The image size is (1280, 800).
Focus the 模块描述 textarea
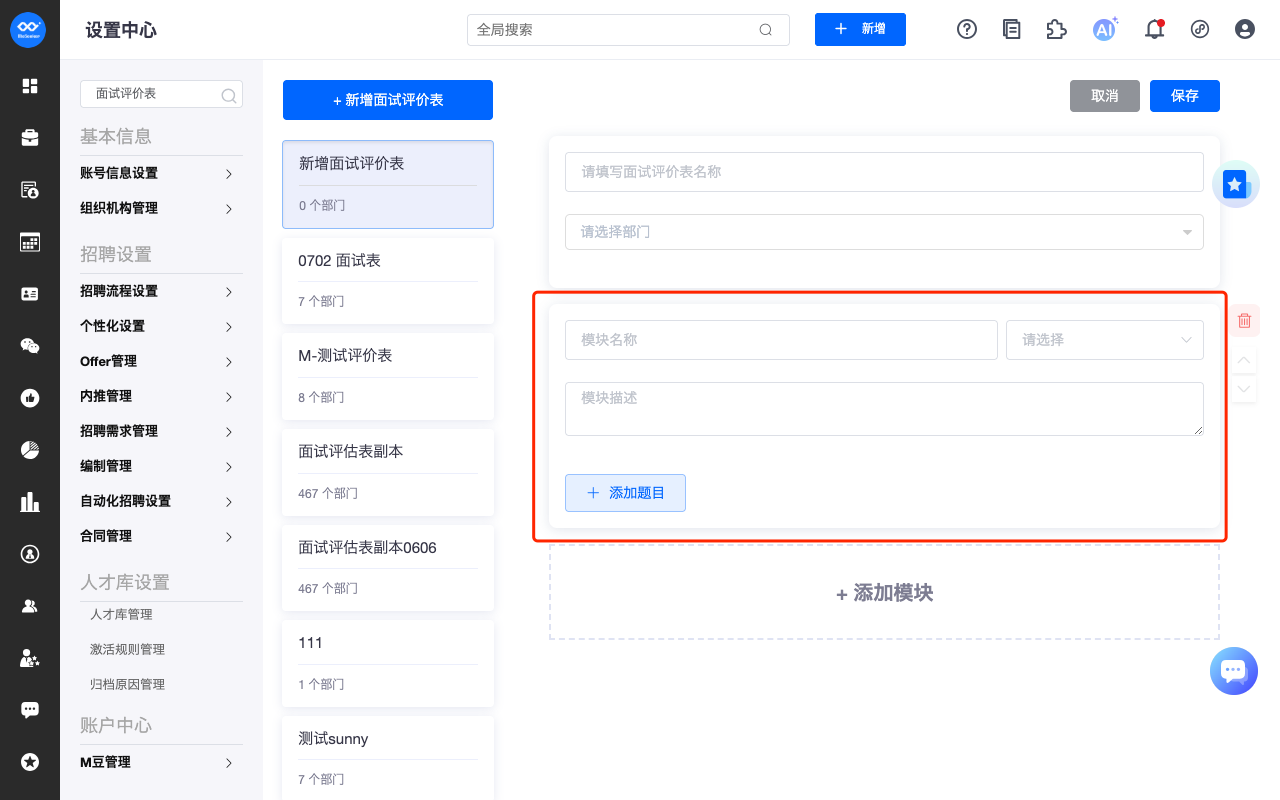coord(884,409)
